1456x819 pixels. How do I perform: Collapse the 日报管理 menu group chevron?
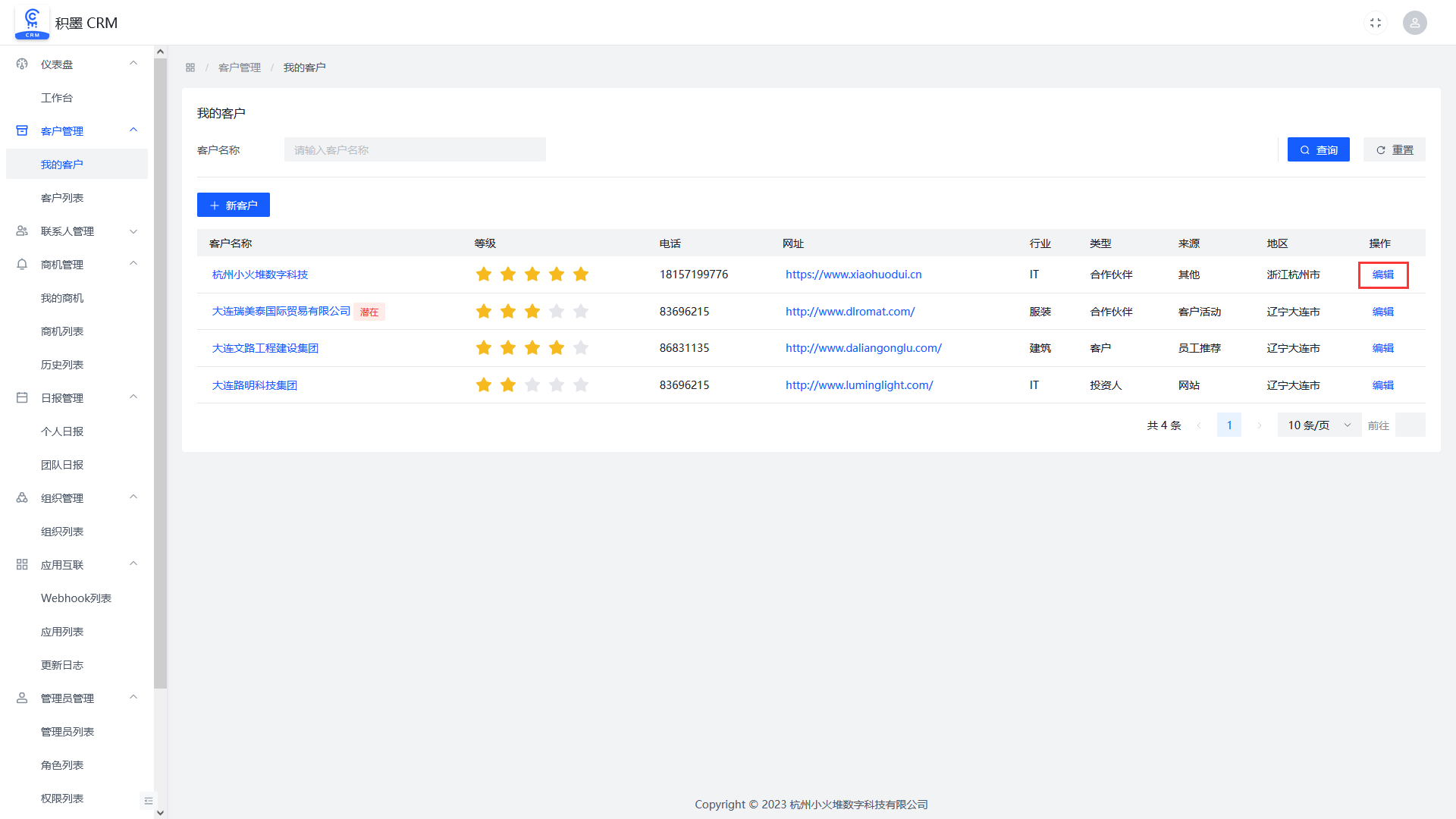[x=133, y=397]
